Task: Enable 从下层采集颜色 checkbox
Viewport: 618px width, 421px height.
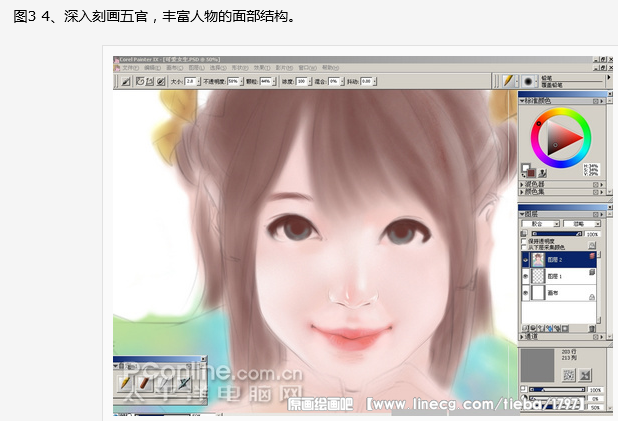Action: pos(524,247)
